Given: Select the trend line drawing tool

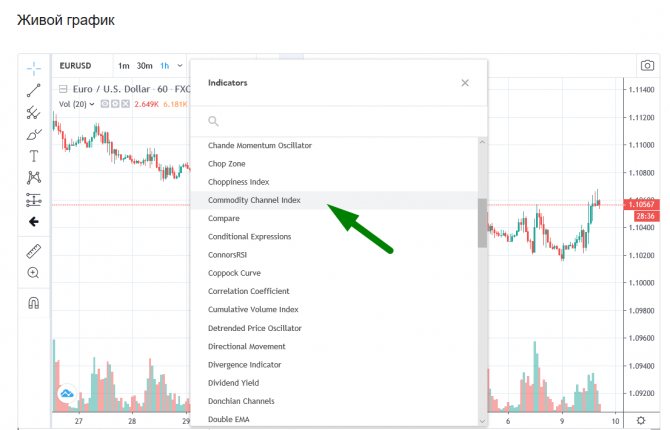Looking at the screenshot, I should click(34, 90).
